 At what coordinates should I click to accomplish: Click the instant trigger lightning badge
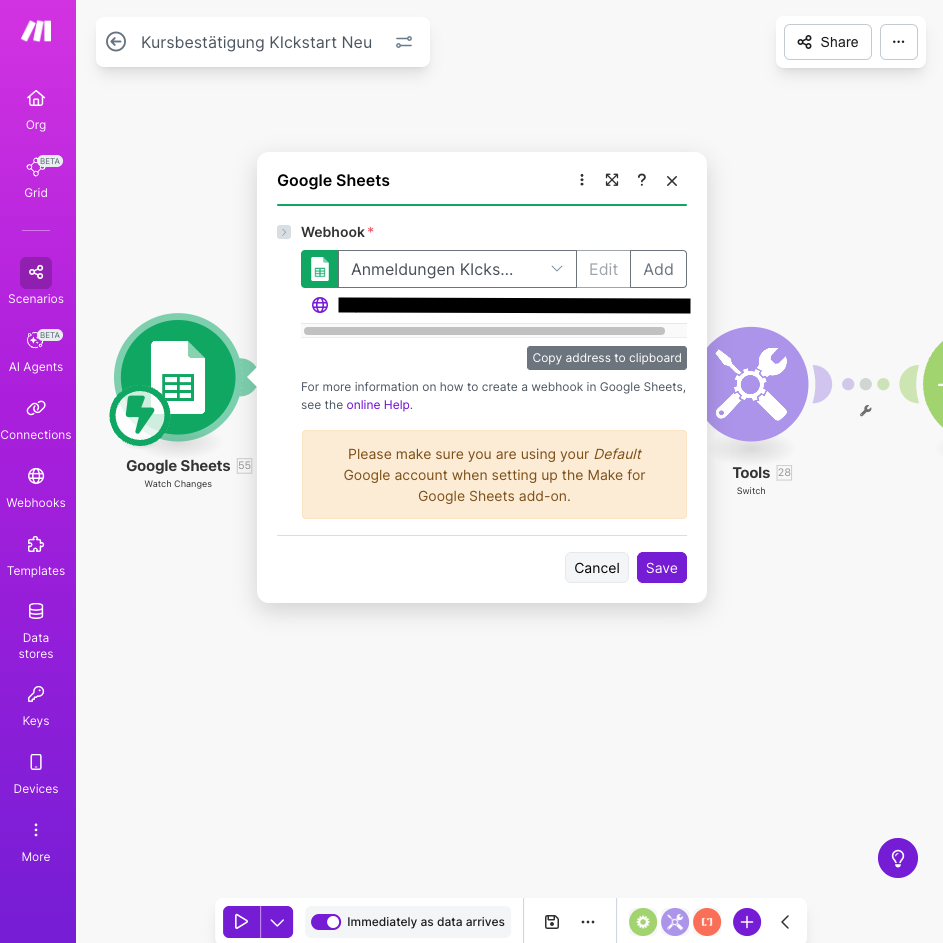140,415
